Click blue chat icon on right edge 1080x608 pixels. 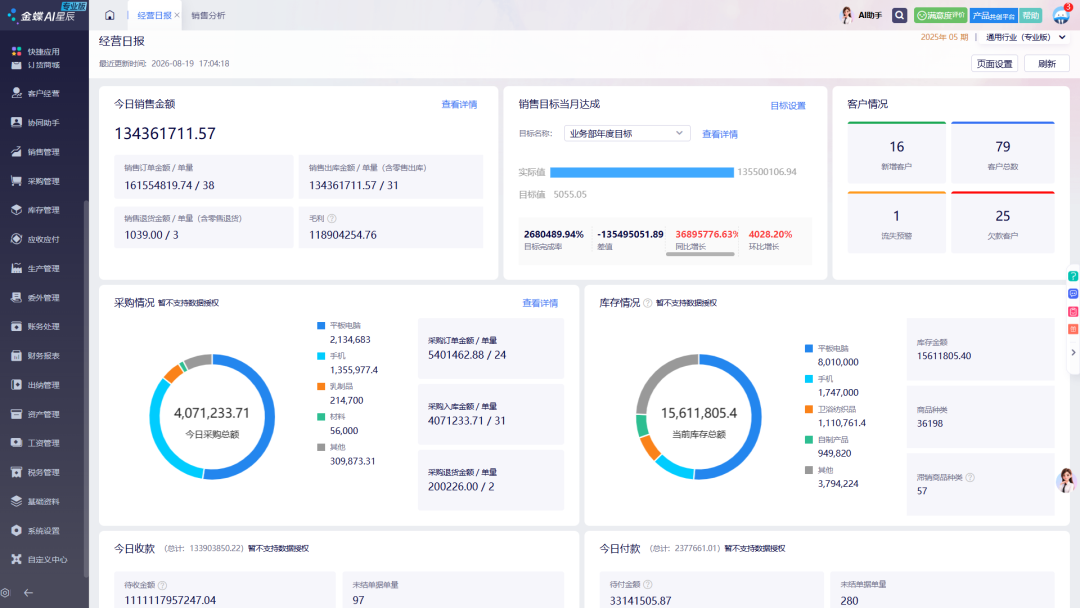pyautogui.click(x=1072, y=294)
